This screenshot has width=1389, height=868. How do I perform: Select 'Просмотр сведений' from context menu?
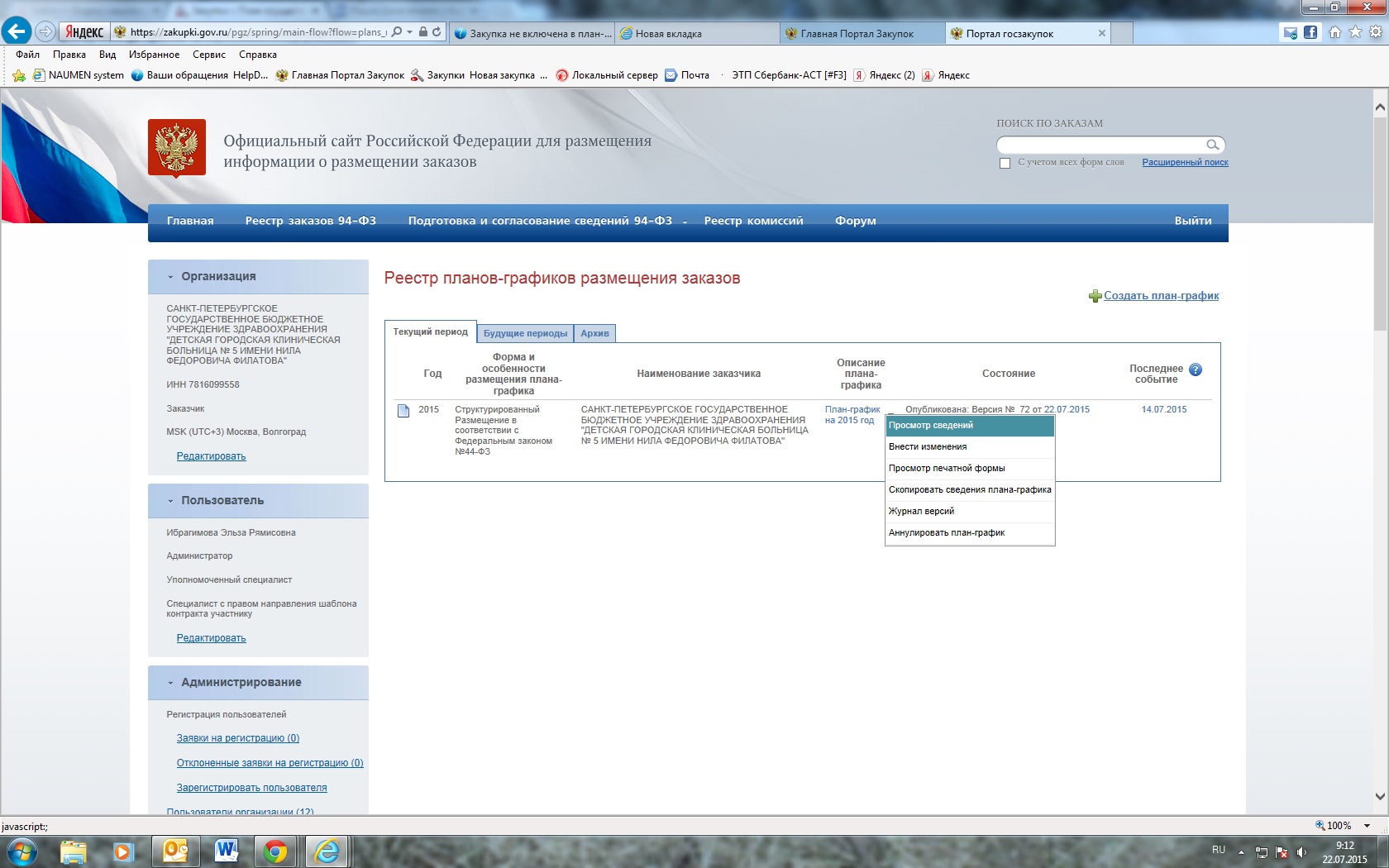pyautogui.click(x=970, y=426)
